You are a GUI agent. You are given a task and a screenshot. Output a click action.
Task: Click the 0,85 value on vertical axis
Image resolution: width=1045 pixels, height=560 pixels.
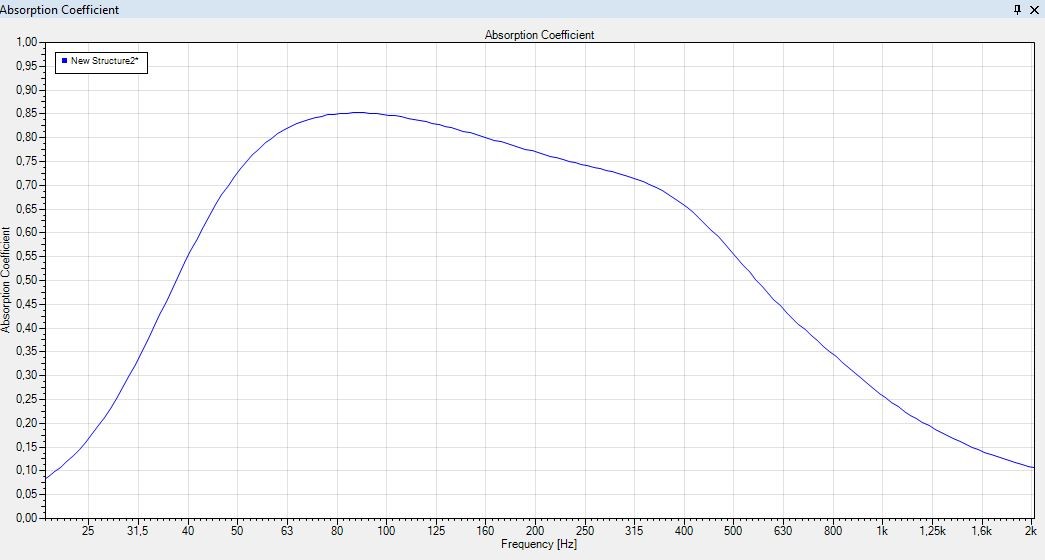coord(26,113)
